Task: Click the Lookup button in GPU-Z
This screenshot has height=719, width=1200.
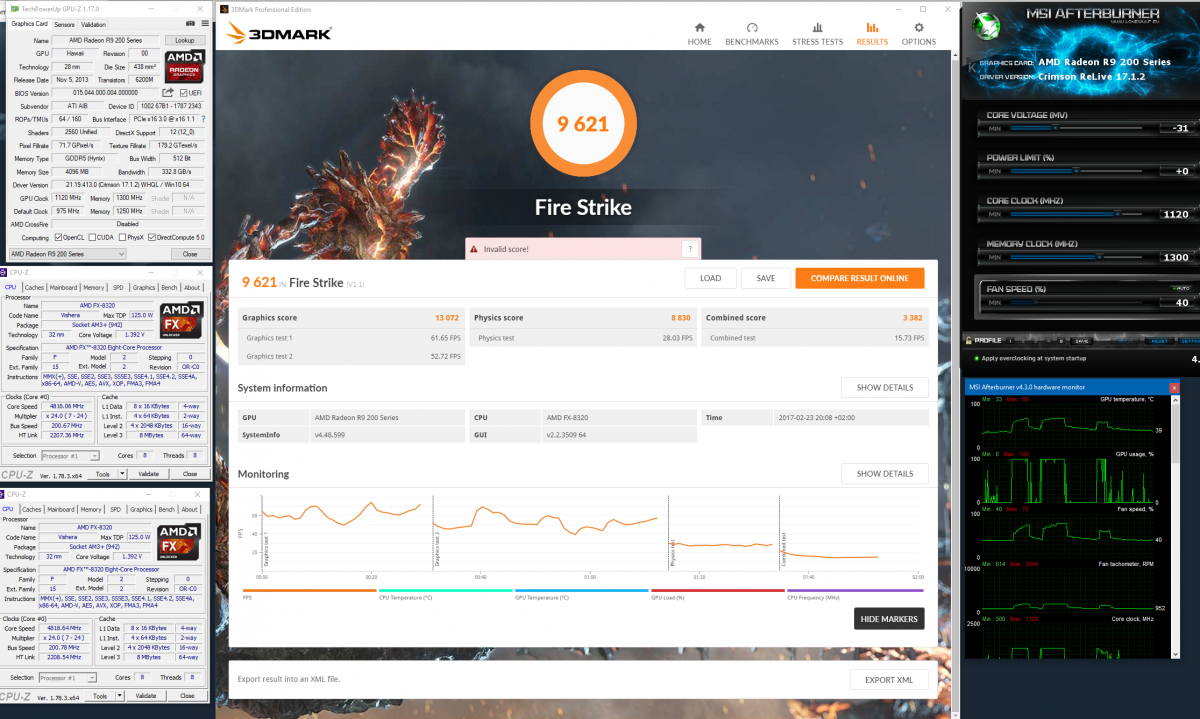Action: (x=185, y=40)
